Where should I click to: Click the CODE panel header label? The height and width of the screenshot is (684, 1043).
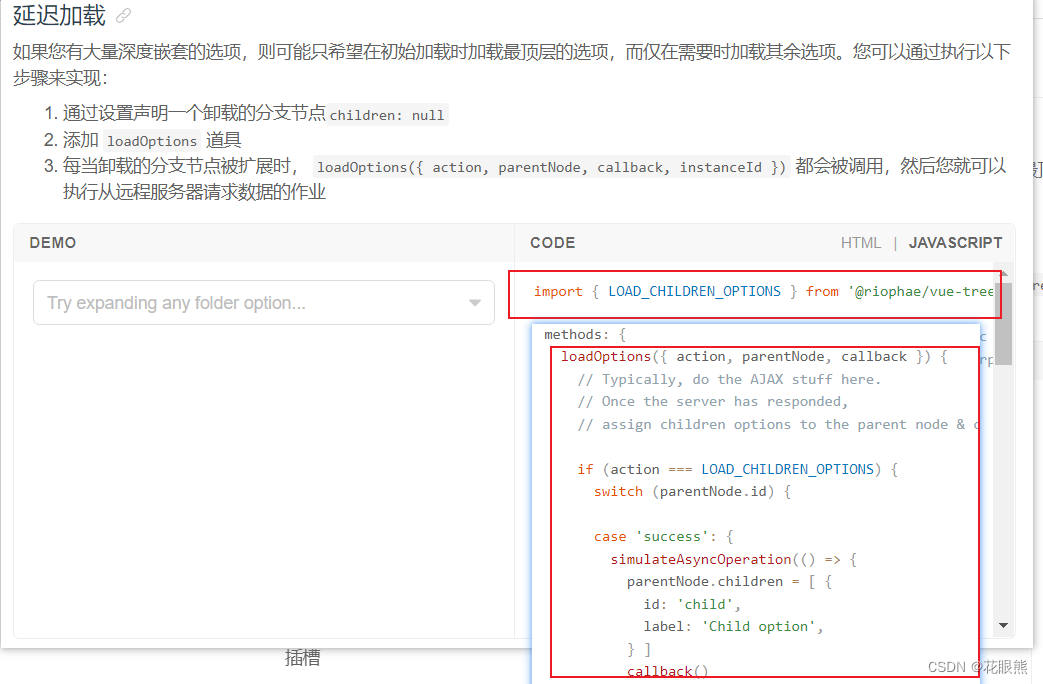[x=552, y=243]
